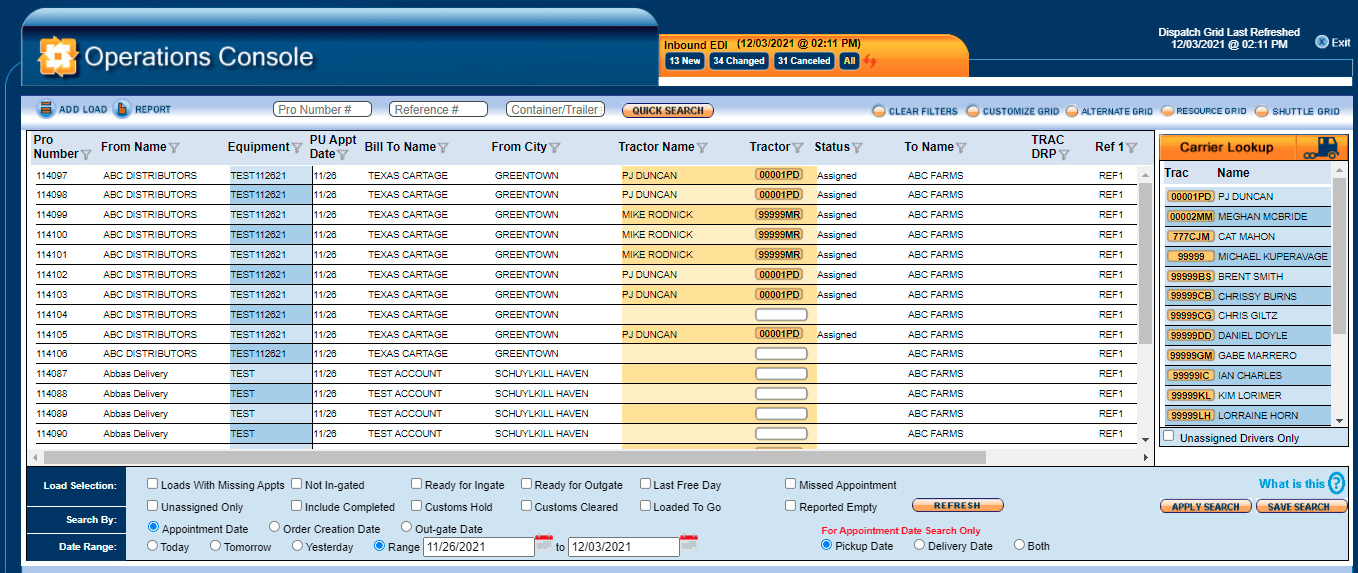Click the Quick Search button

tap(668, 111)
